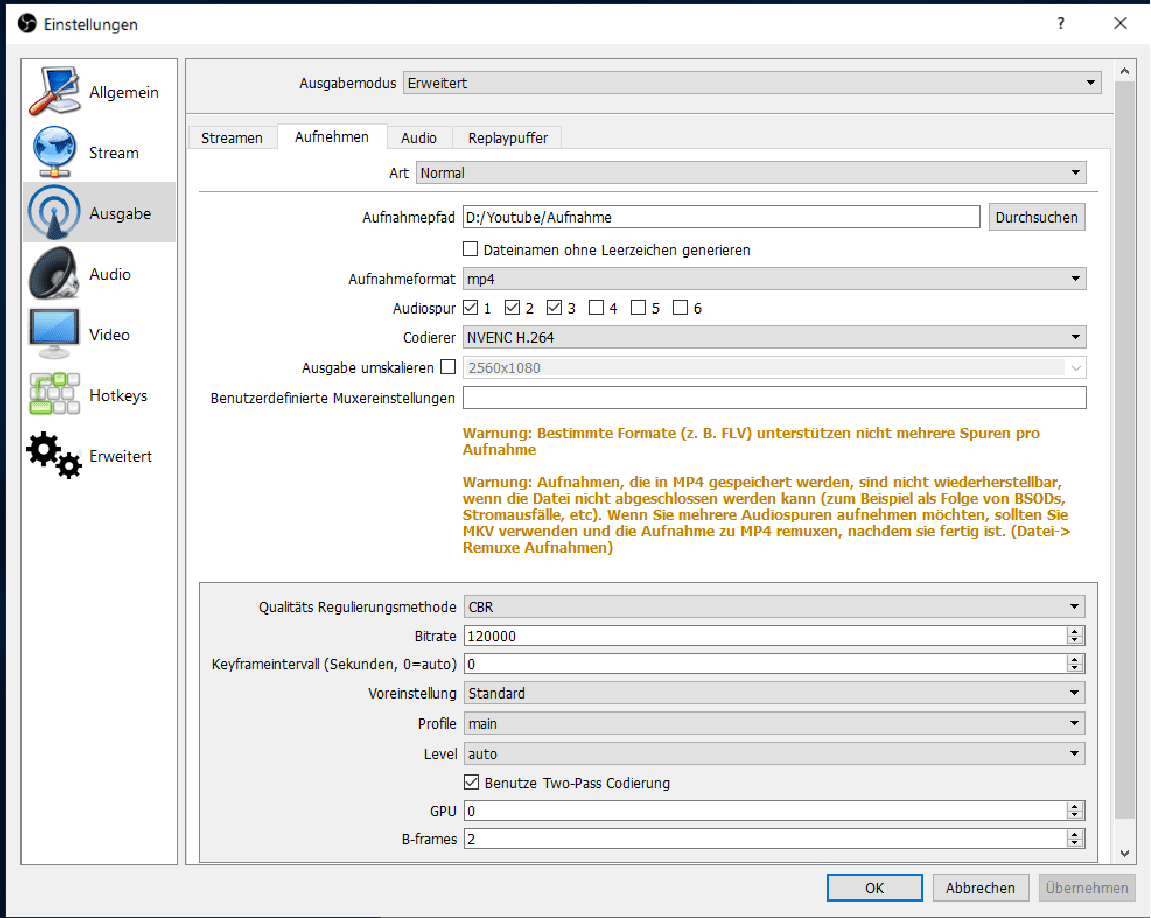This screenshot has width=1151, height=918.
Task: Decrease B-frames with down arrow
Action: pyautogui.click(x=1075, y=843)
